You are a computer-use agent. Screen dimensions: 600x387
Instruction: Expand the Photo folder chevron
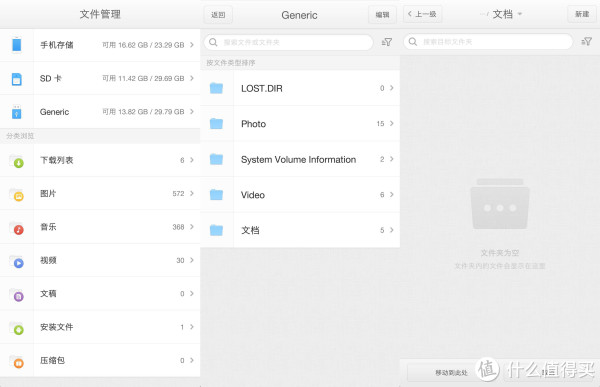tap(391, 123)
